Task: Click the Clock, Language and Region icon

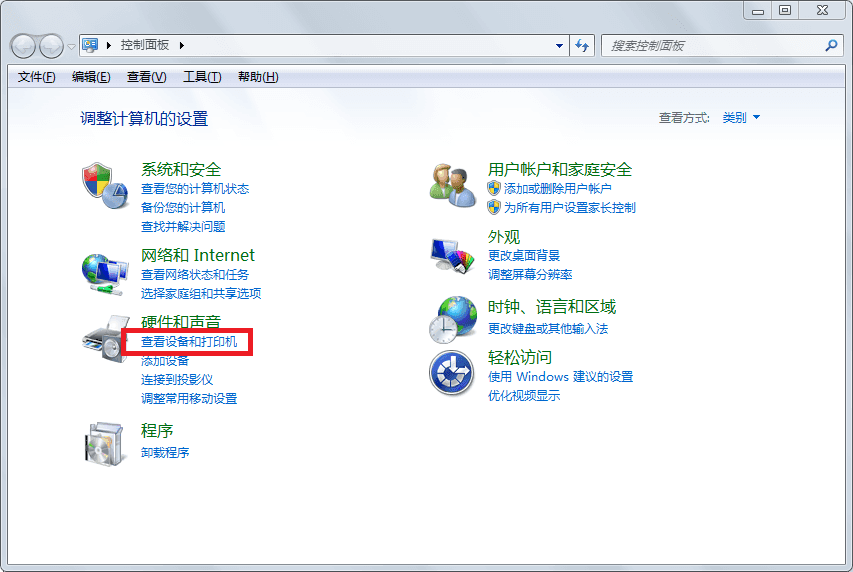Action: pyautogui.click(x=452, y=320)
